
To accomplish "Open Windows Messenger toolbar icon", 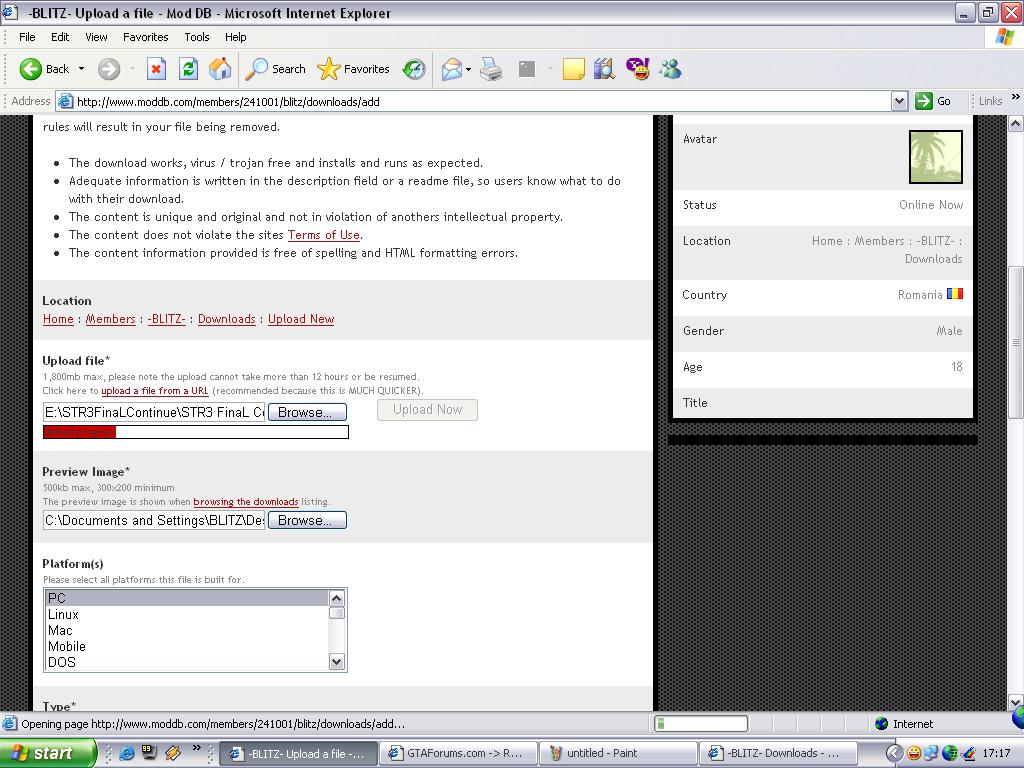I will click(670, 69).
